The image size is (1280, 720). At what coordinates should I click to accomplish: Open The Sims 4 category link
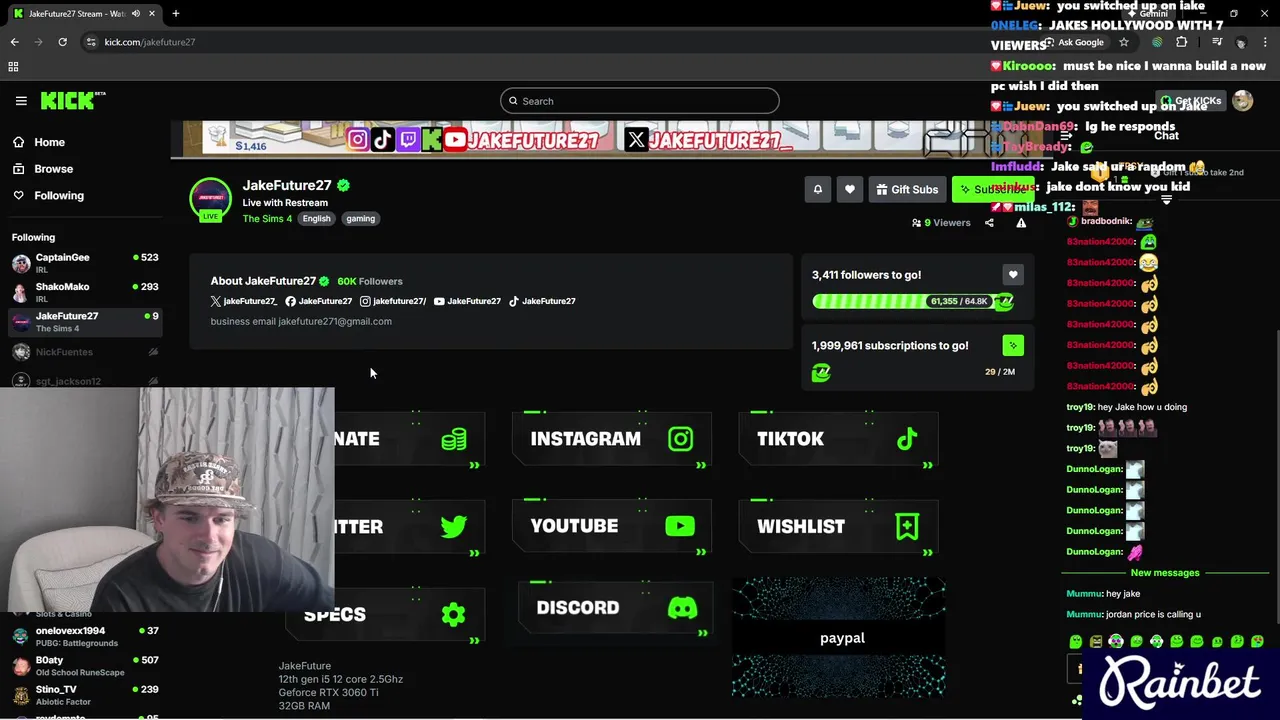(267, 218)
